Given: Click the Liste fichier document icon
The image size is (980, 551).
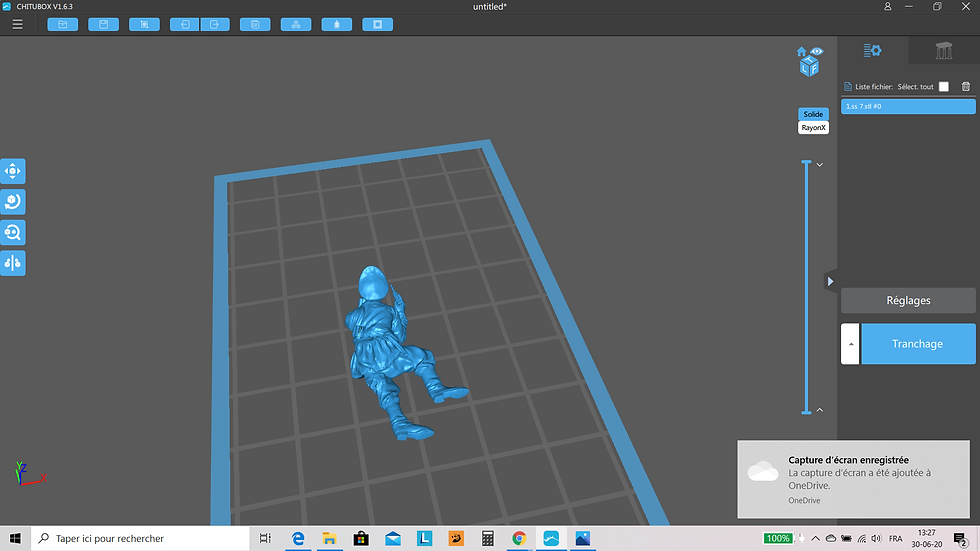Looking at the screenshot, I should (x=848, y=87).
